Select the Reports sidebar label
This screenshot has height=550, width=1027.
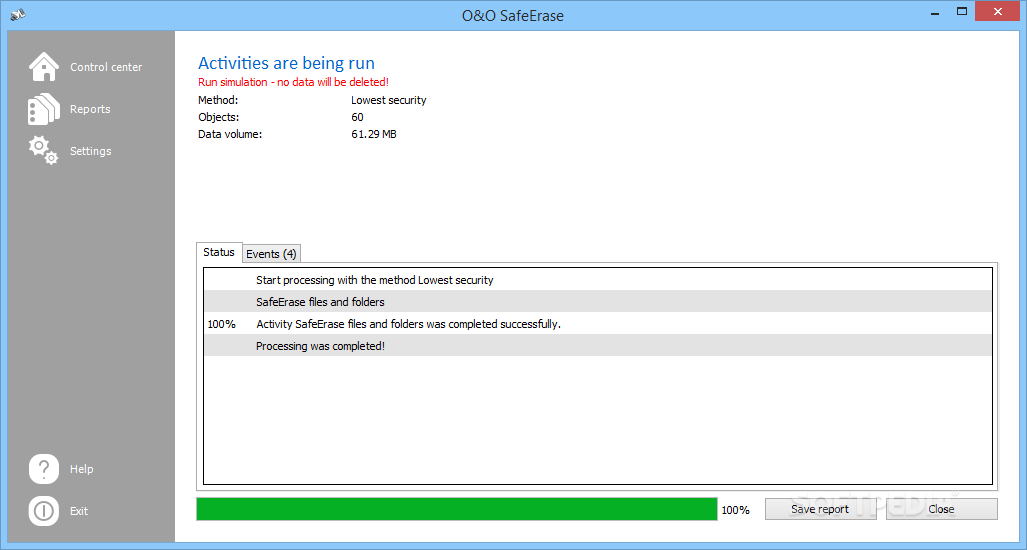90,109
